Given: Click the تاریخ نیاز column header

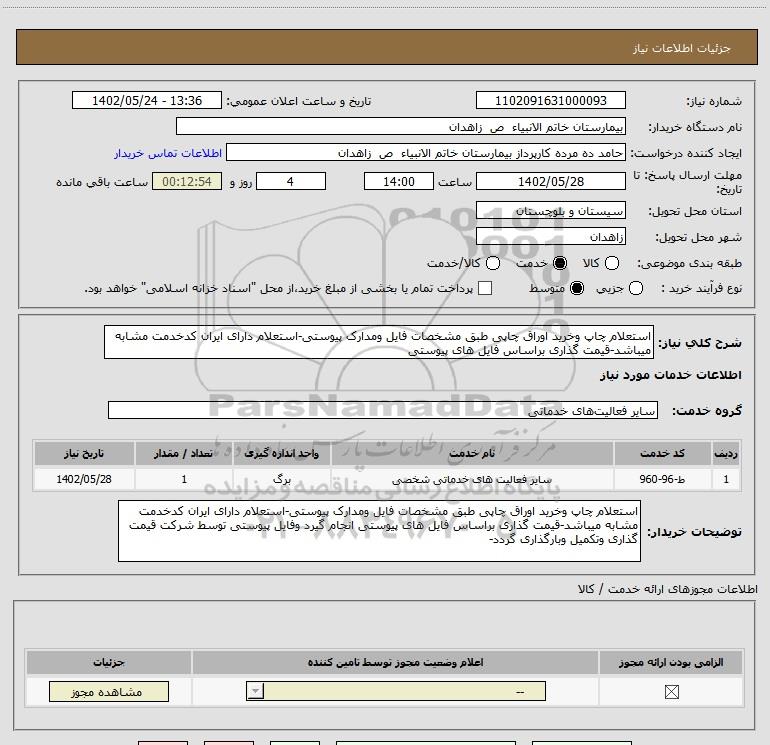Looking at the screenshot, I should coord(84,453).
